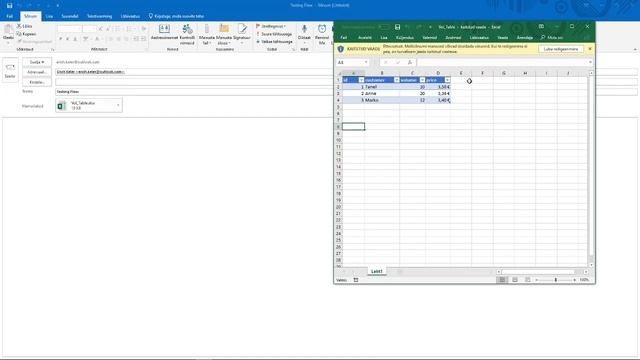
Task: Click column F header in Excel
Action: point(482,73)
